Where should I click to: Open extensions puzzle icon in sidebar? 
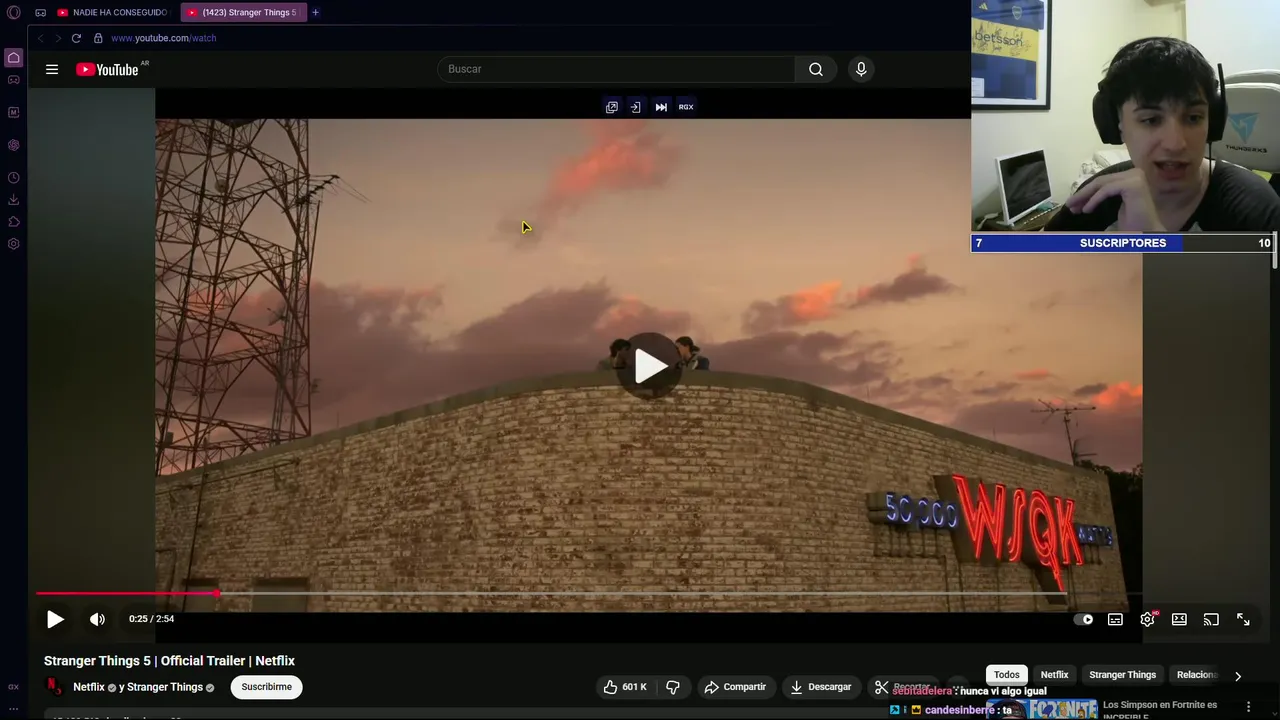pos(13,222)
